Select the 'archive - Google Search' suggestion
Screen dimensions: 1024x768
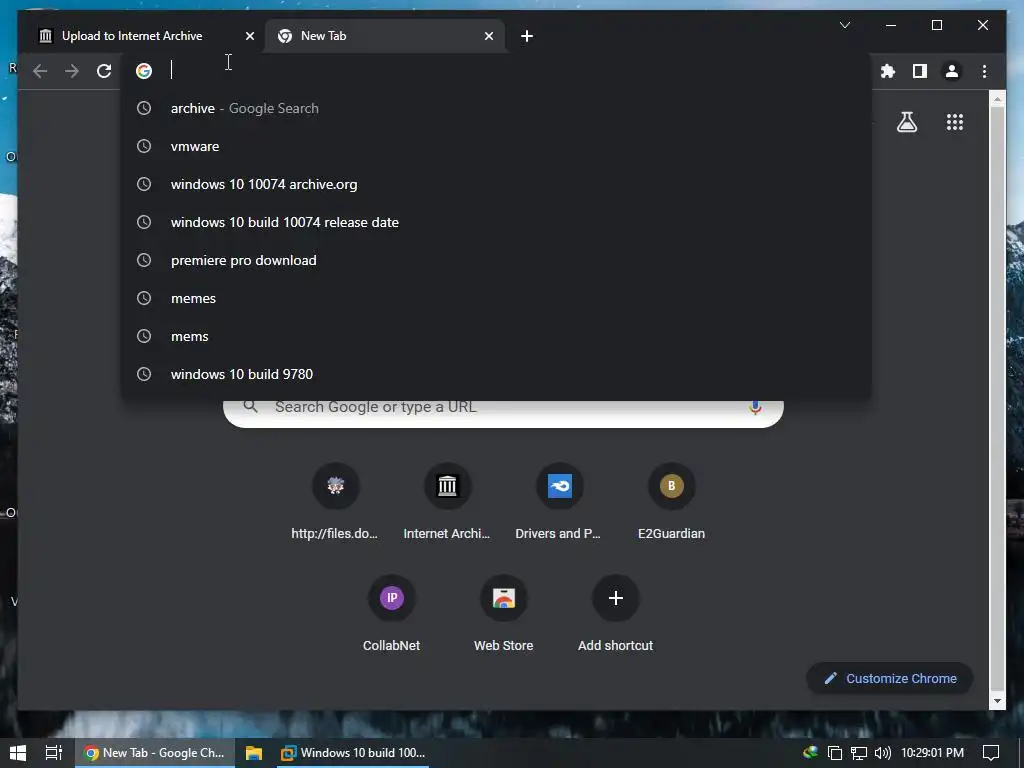click(x=496, y=108)
